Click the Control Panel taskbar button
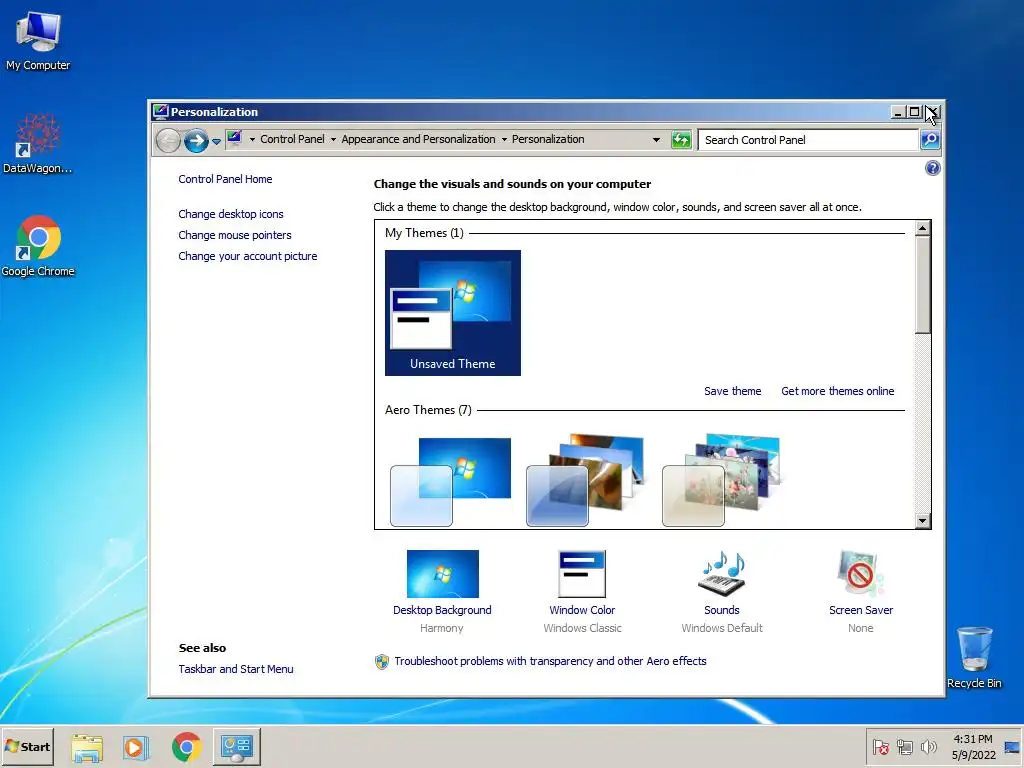 pos(236,746)
